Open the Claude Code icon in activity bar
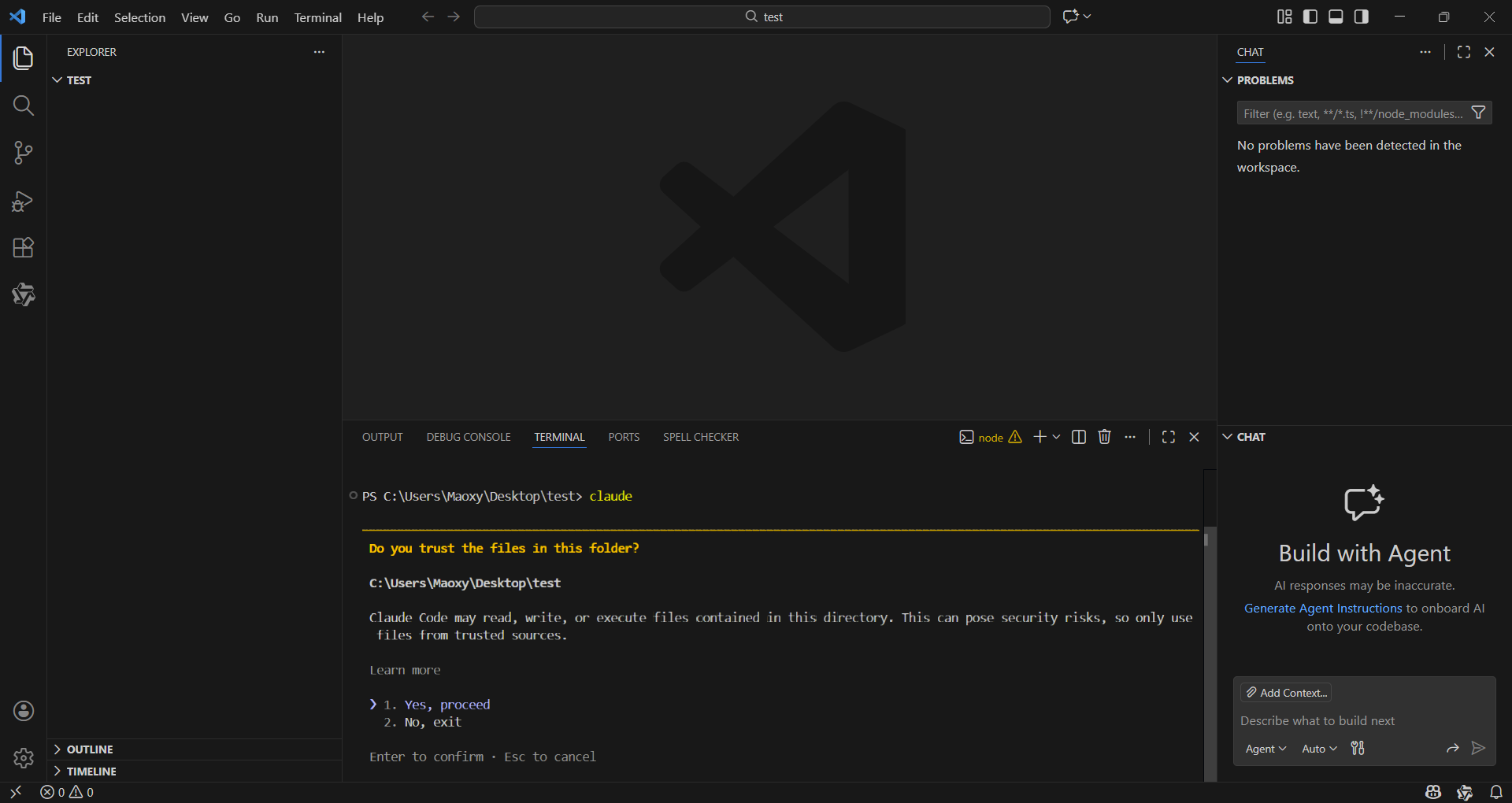1512x803 pixels. coord(24,295)
